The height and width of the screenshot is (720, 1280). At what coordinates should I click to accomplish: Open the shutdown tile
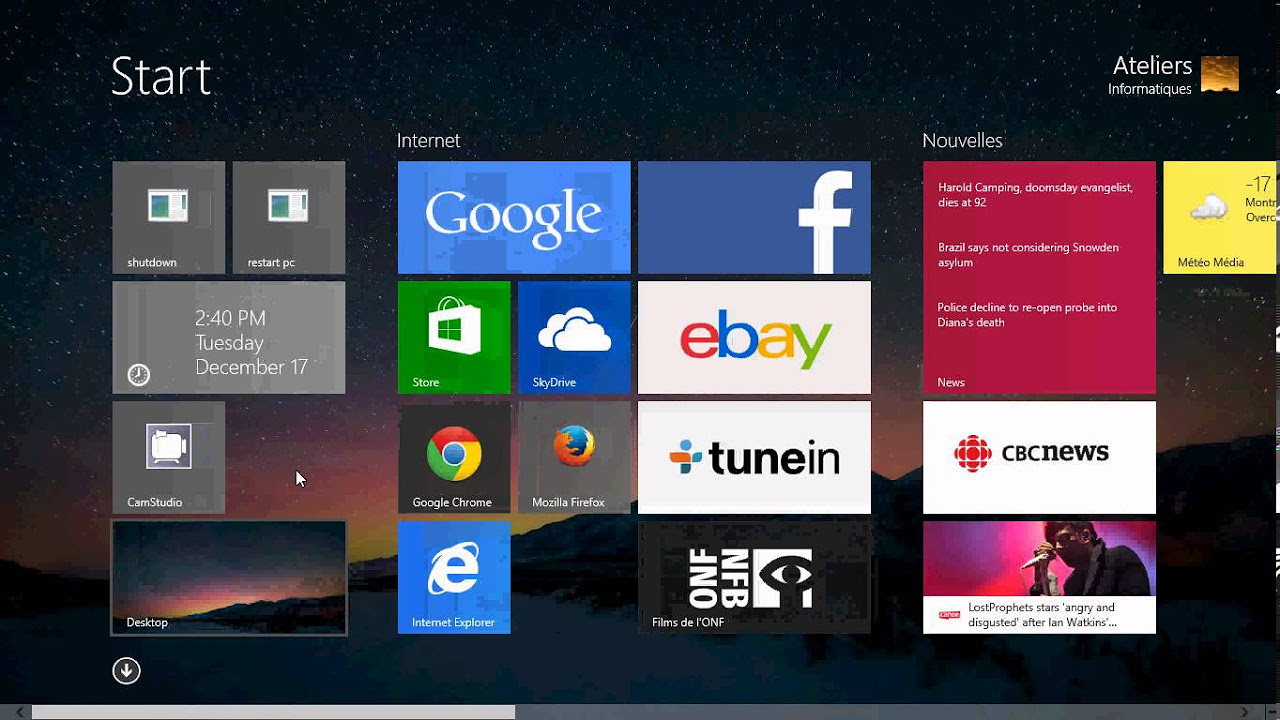(168, 217)
